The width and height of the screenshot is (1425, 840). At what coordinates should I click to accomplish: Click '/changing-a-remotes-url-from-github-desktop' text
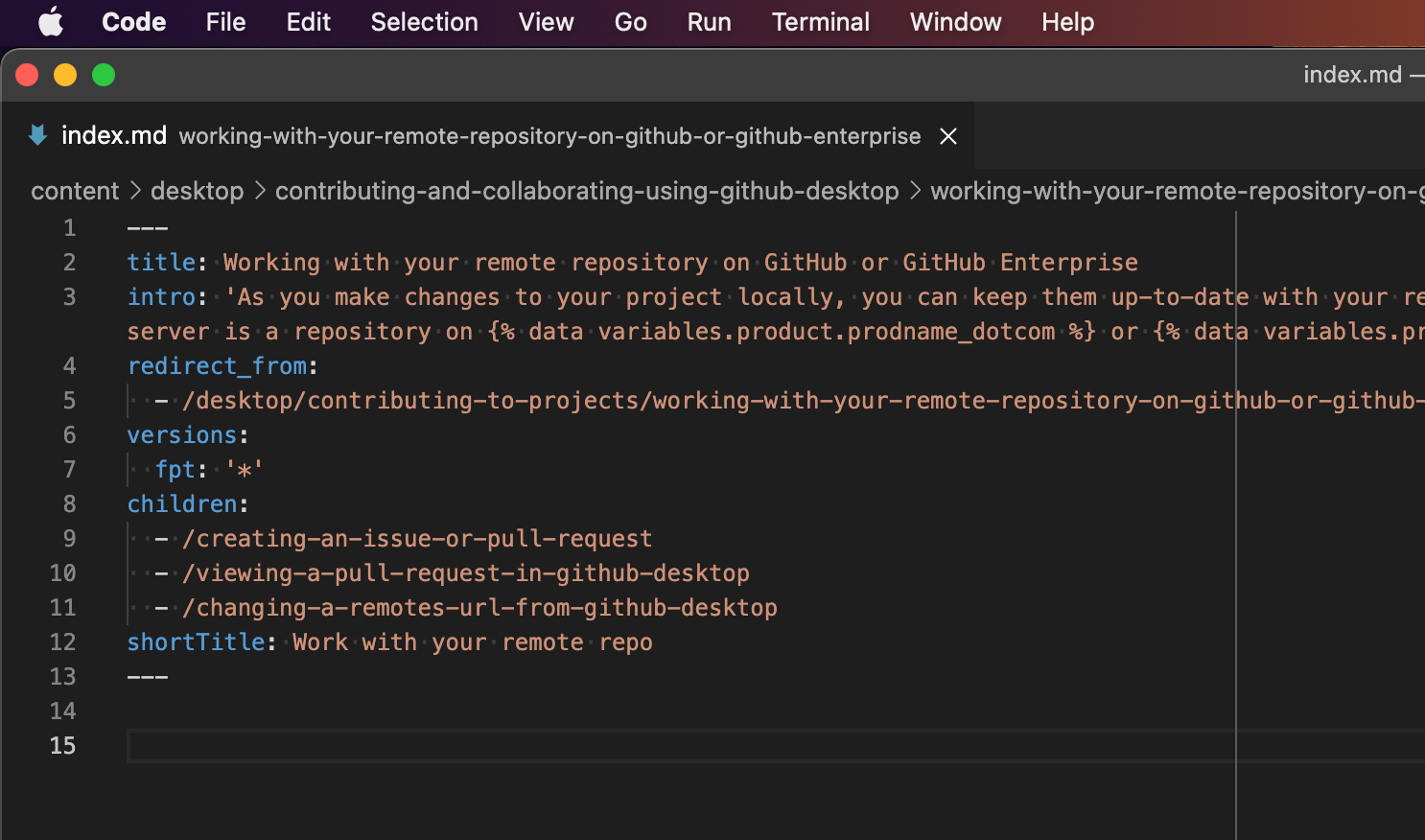479,608
